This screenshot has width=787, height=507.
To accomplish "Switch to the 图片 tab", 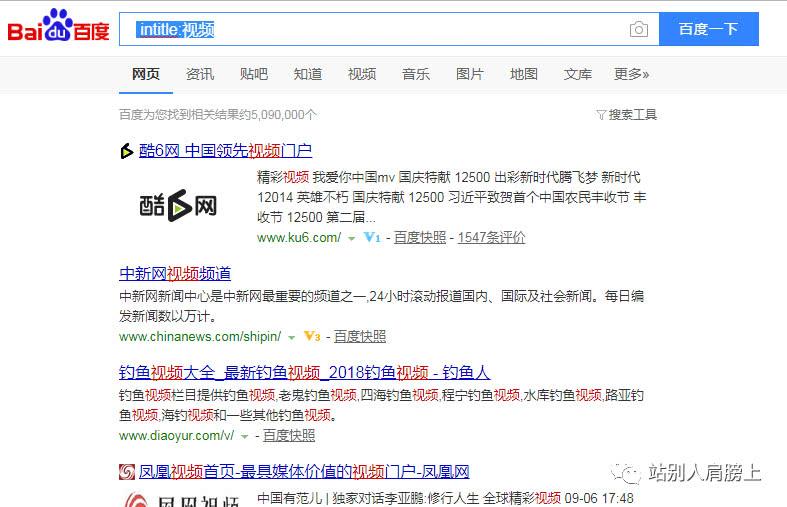I will click(x=470, y=74).
